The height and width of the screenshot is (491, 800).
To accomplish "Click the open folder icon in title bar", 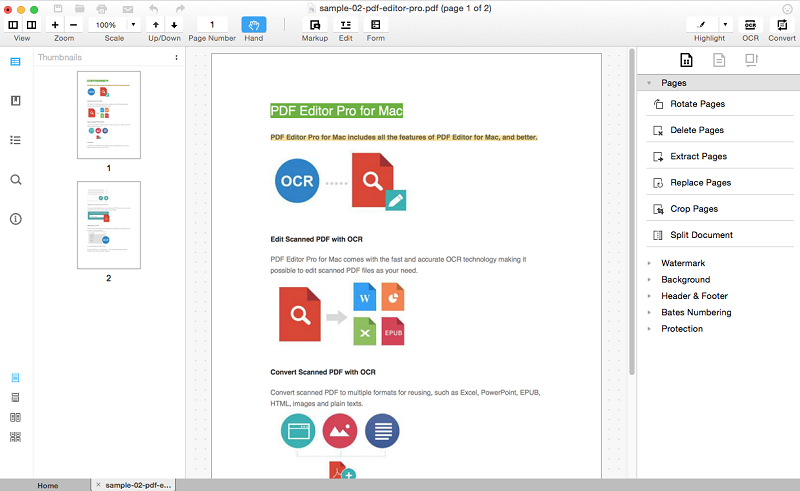I will (80, 9).
